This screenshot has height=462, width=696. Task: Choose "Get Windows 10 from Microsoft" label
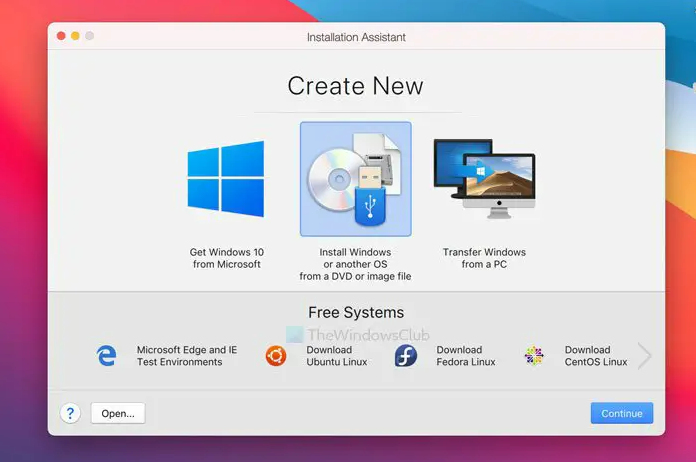pyautogui.click(x=226, y=258)
